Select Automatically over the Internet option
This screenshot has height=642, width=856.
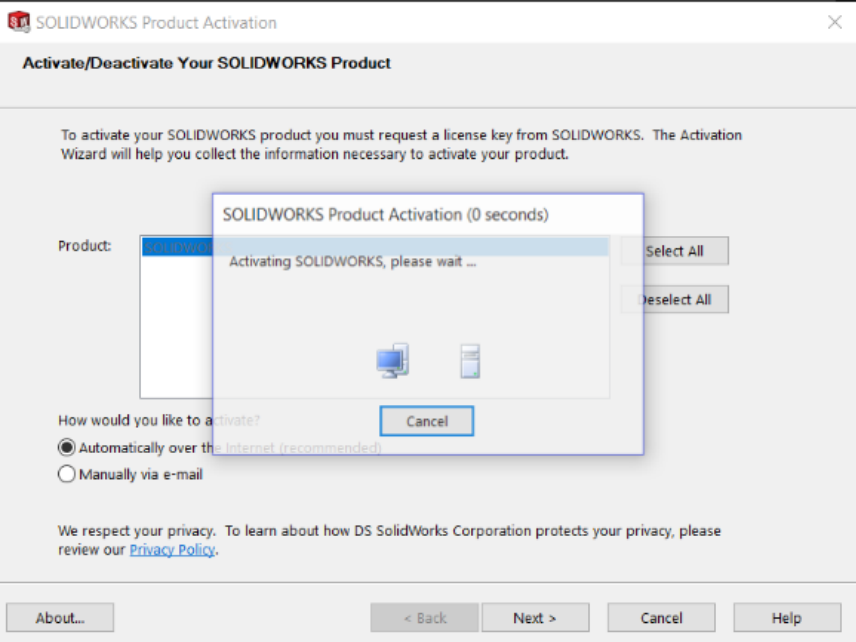67,448
